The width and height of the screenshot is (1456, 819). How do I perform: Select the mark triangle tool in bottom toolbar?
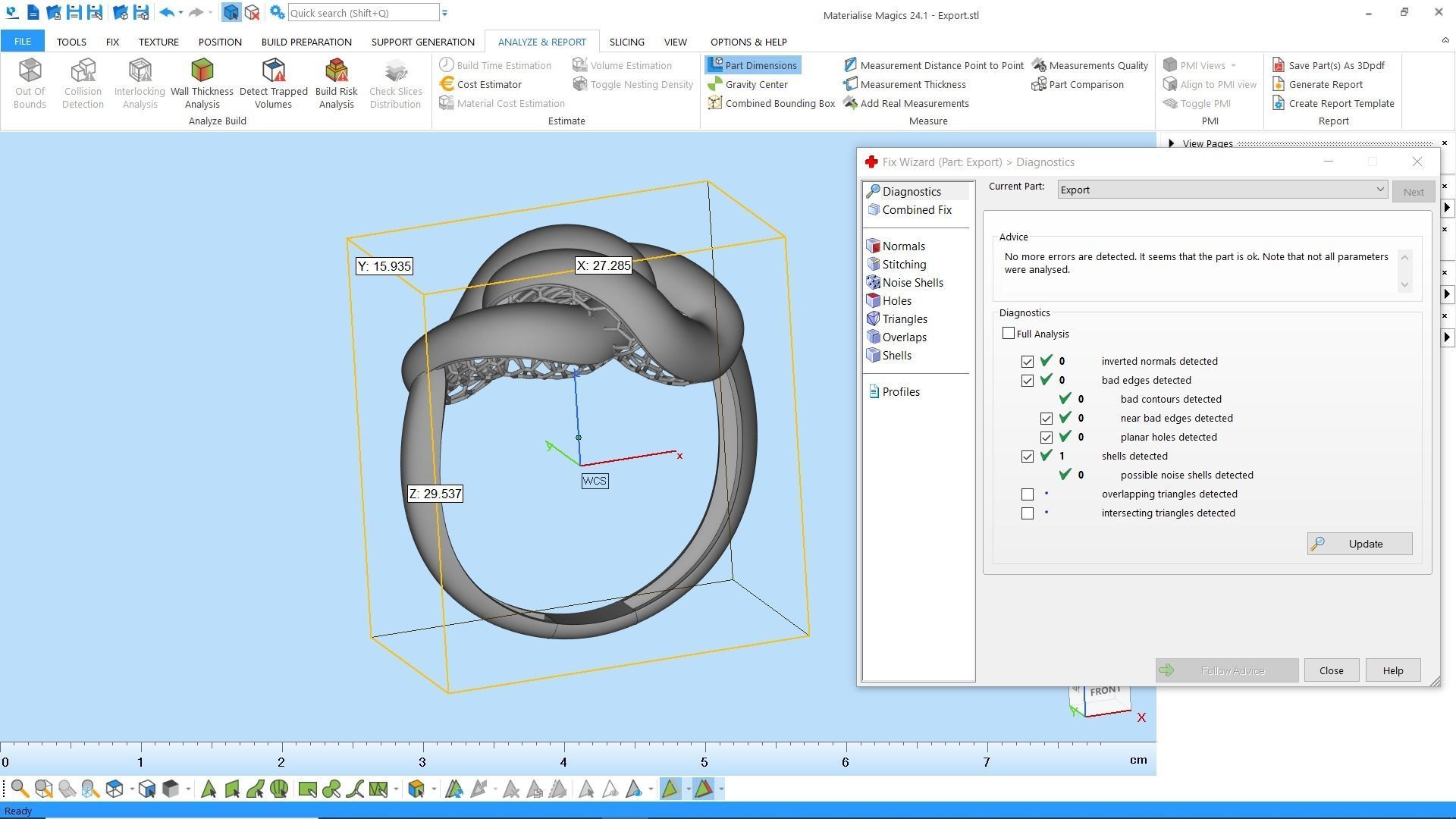coord(209,789)
